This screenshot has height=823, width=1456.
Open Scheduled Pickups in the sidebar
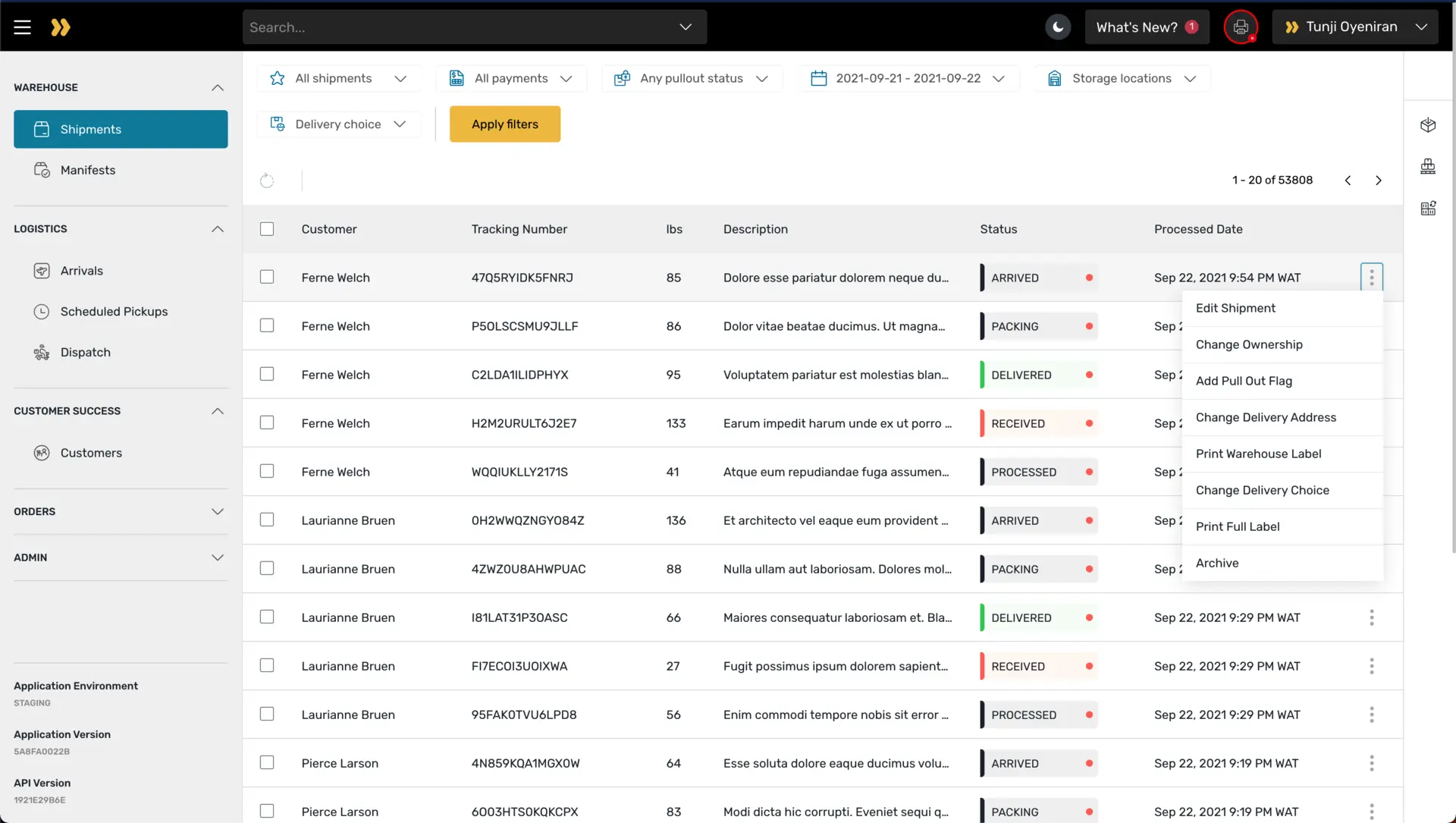(x=121, y=312)
